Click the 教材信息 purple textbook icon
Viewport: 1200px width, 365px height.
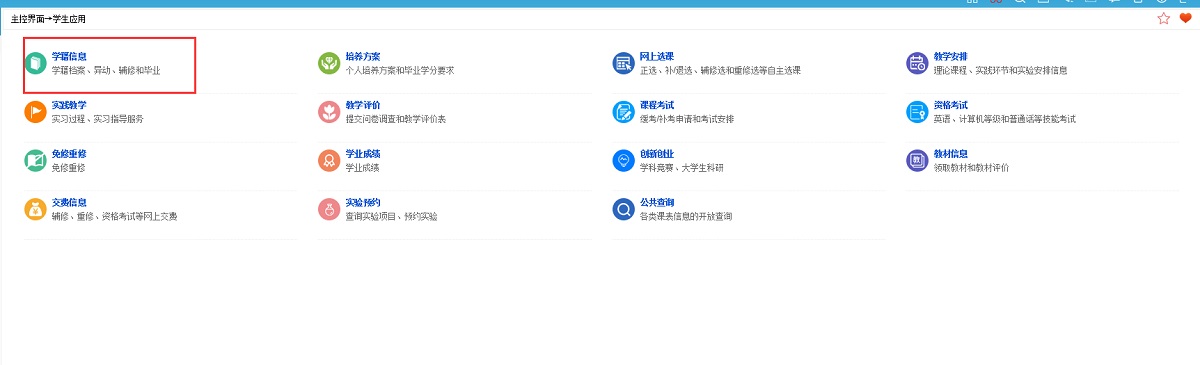(x=917, y=161)
